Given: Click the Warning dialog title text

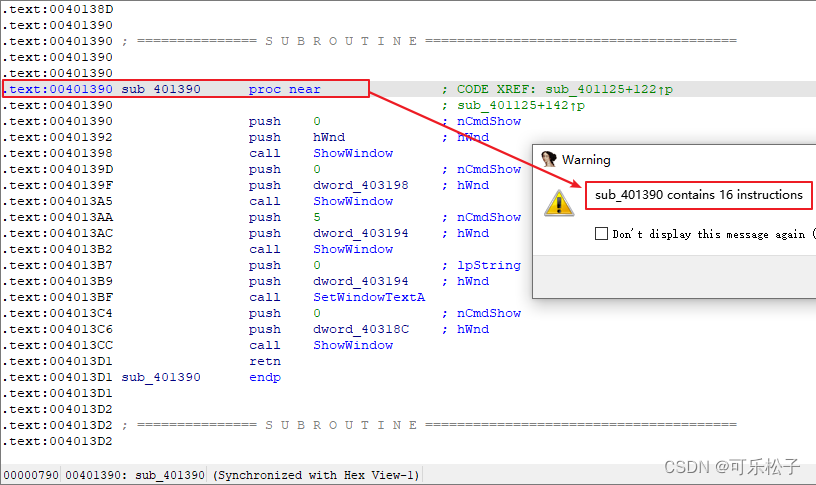Looking at the screenshot, I should click(x=586, y=160).
